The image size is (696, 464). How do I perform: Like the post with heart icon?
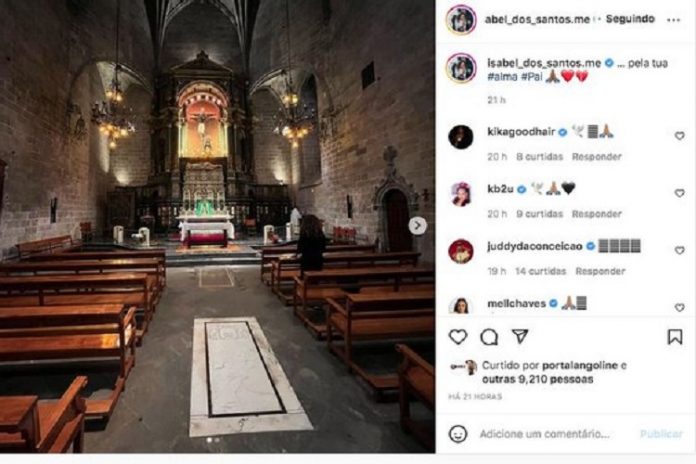458,337
